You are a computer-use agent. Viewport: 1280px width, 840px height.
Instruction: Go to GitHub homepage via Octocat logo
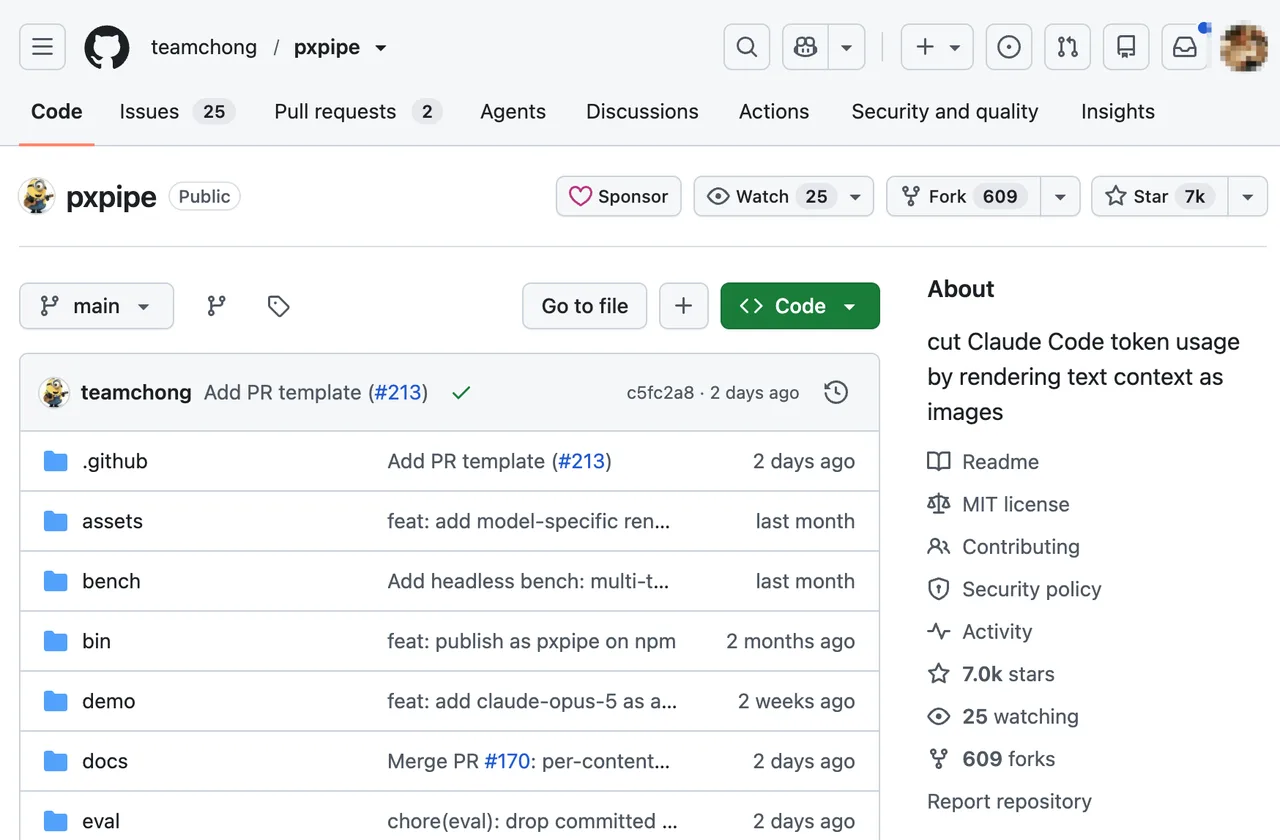click(107, 47)
